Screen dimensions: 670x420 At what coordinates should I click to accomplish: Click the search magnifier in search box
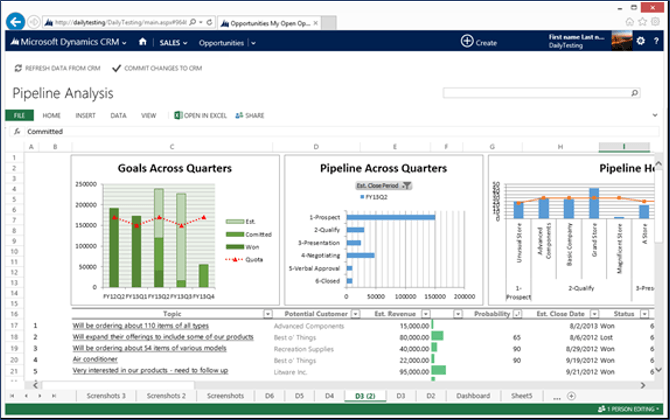tap(635, 93)
